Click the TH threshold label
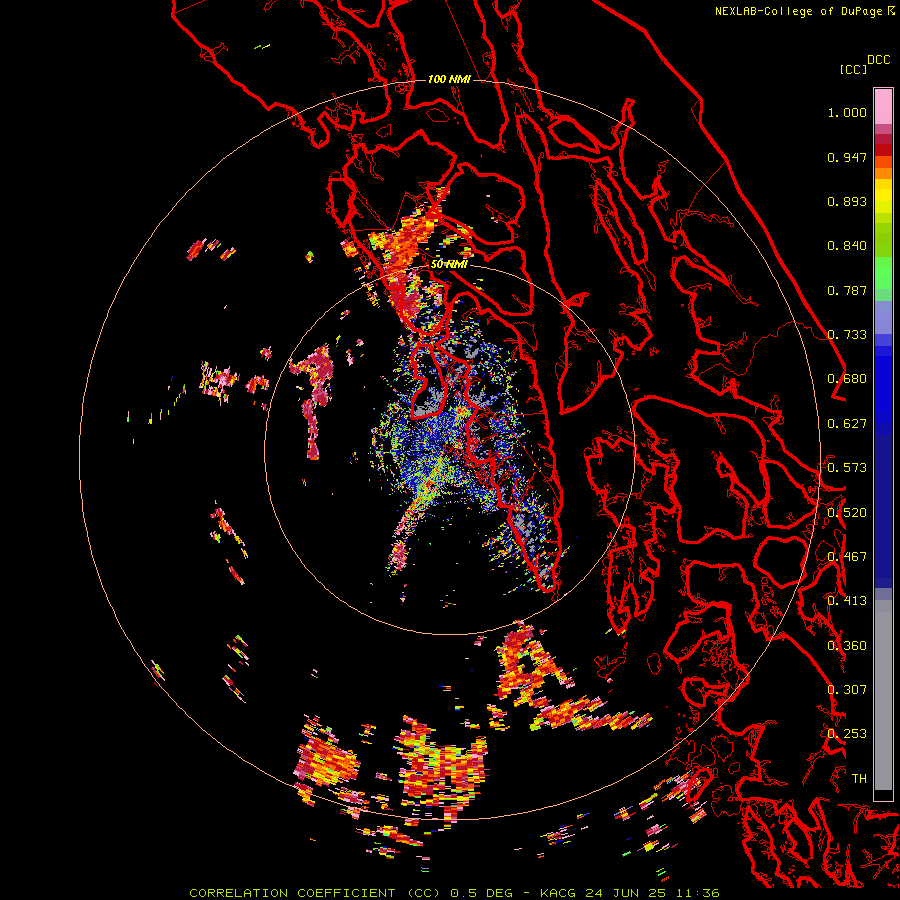 859,779
